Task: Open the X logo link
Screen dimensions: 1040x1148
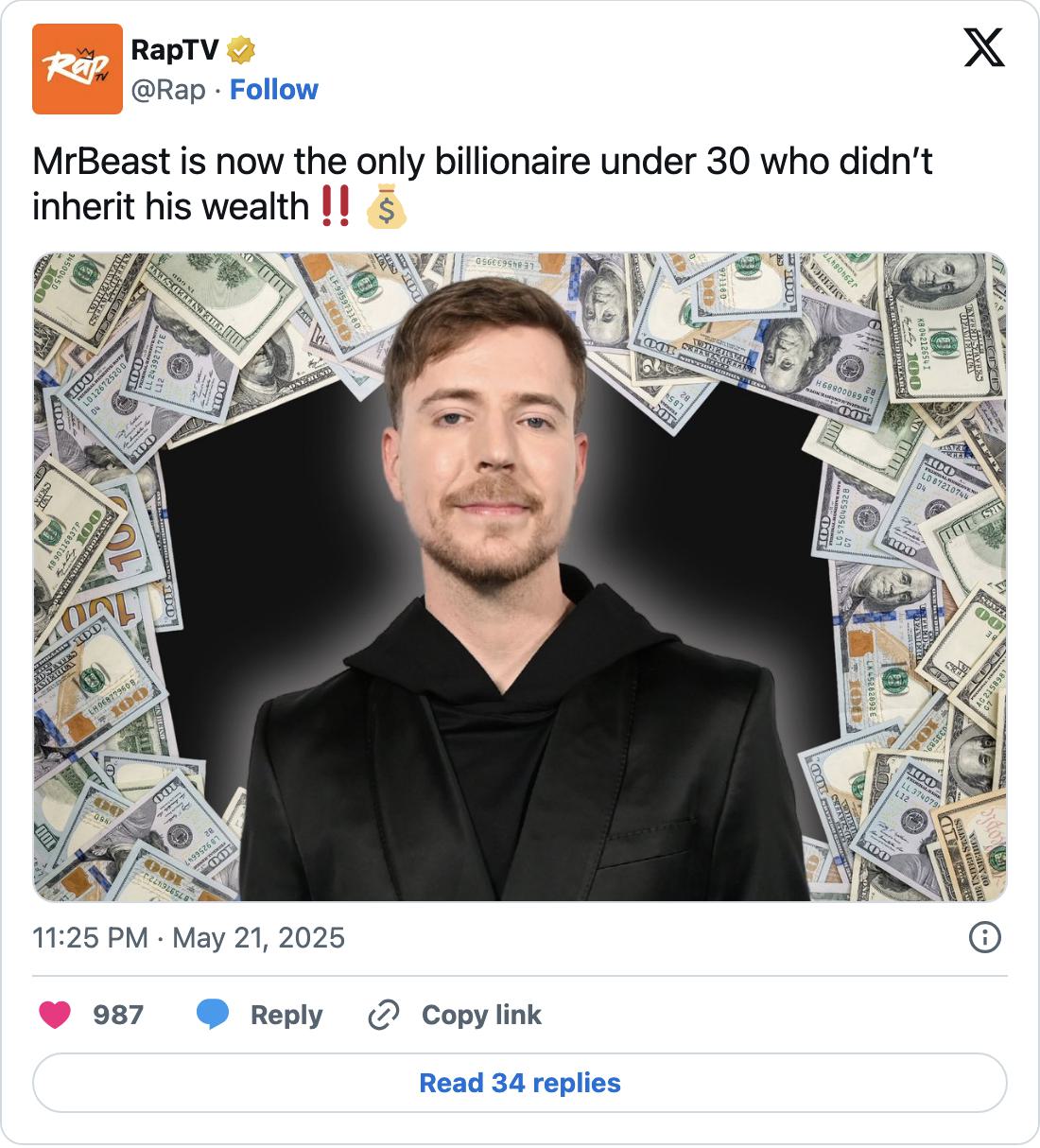Action: (983, 46)
